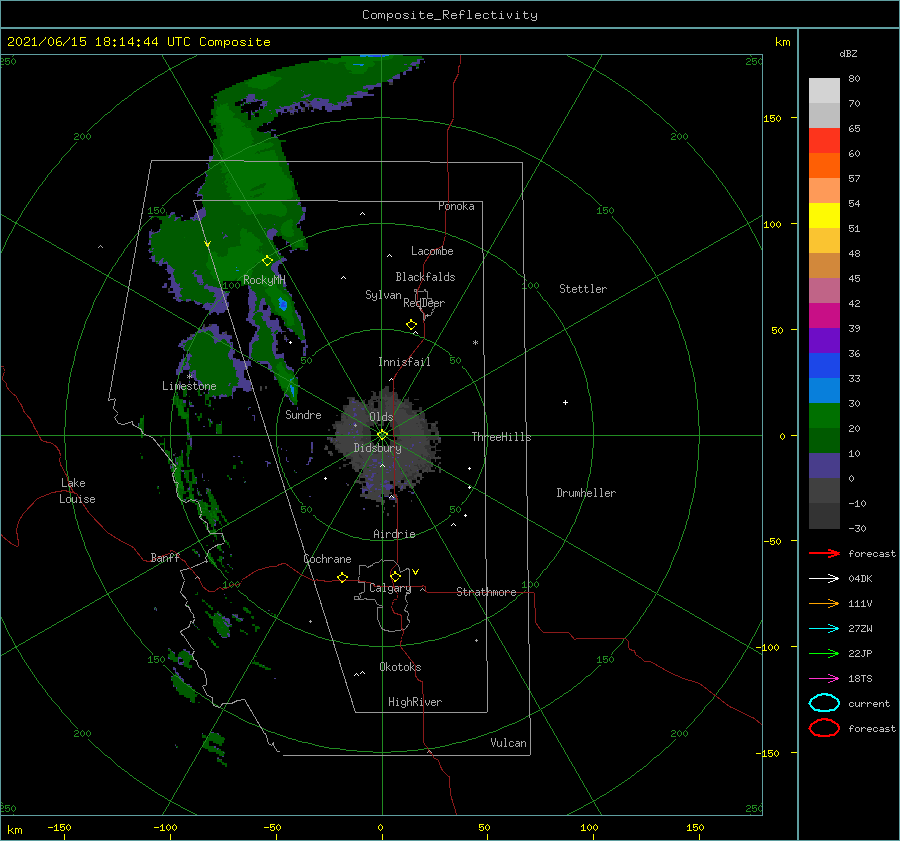
Task: Click the red forecast arrow legend icon
Action: [824, 553]
